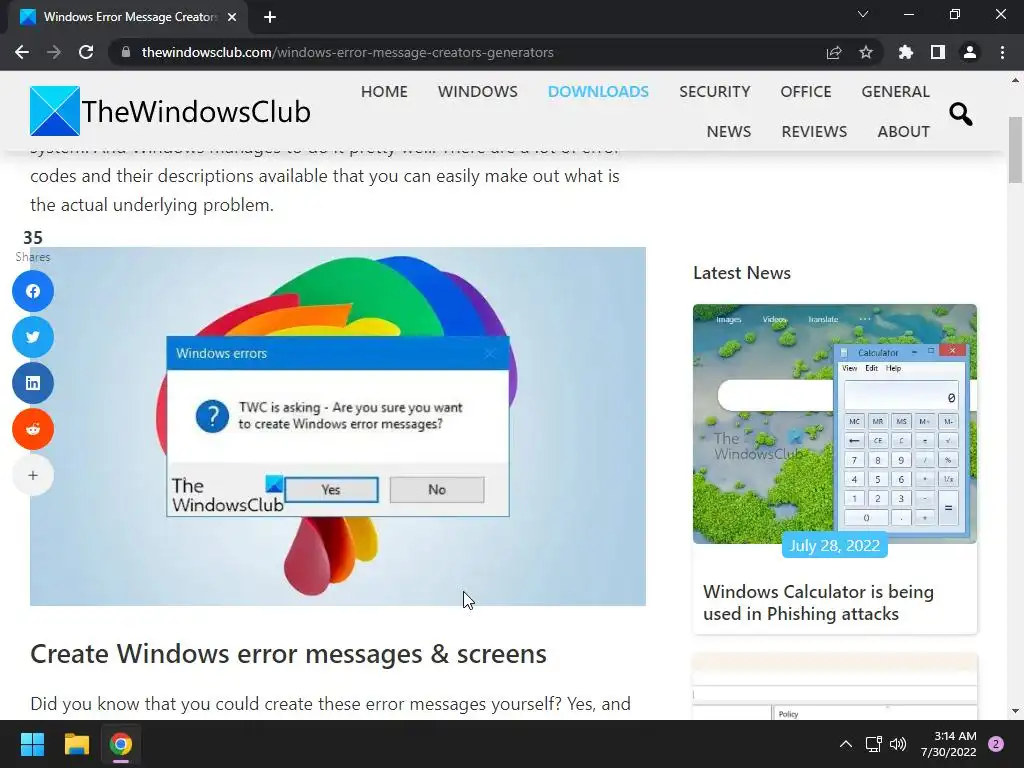Click the Chrome taskbar icon
The width and height of the screenshot is (1024, 768).
coord(121,744)
